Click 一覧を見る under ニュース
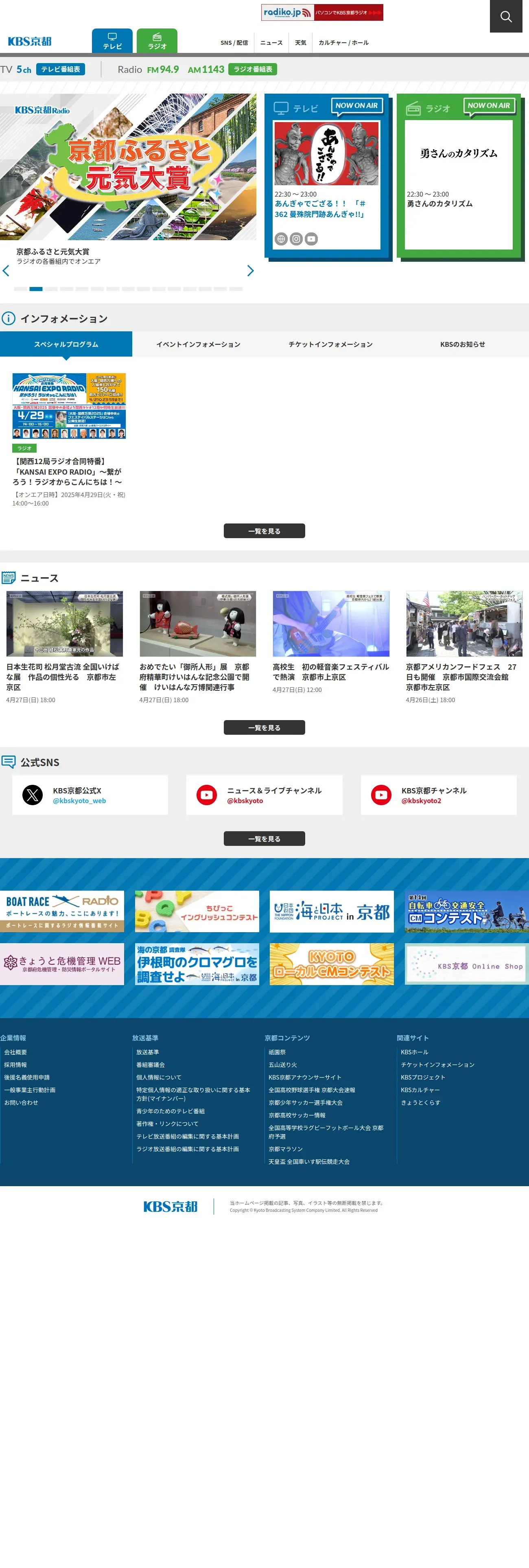The width and height of the screenshot is (529, 1568). click(264, 727)
